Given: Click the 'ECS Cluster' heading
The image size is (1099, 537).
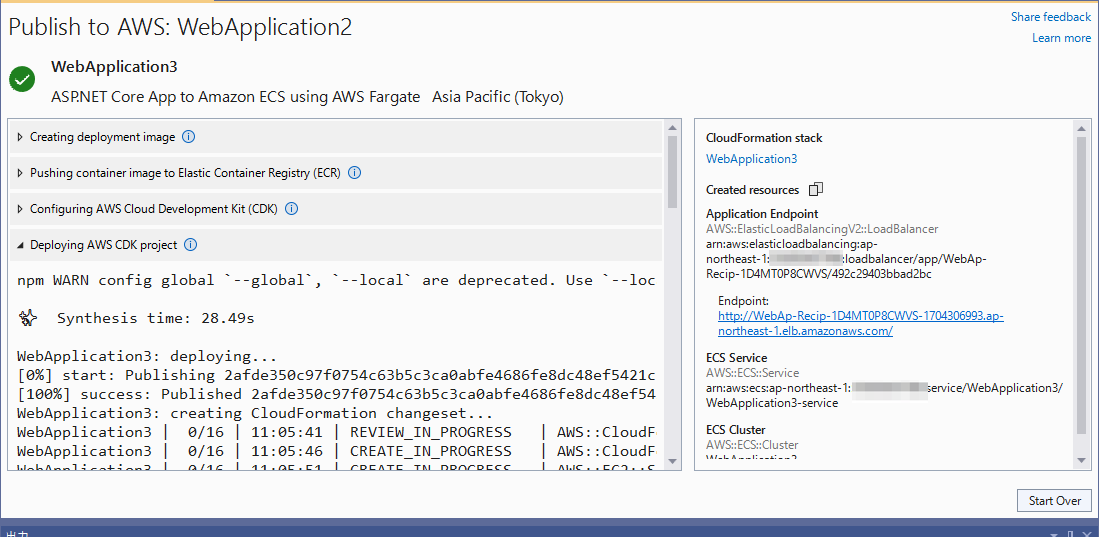Looking at the screenshot, I should [x=735, y=430].
